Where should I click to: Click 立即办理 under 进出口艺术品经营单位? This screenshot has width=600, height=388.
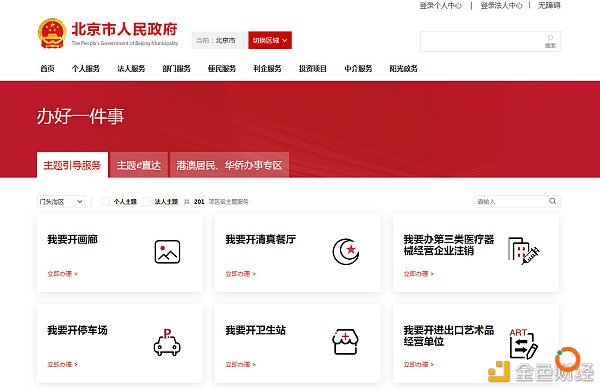[419, 364]
